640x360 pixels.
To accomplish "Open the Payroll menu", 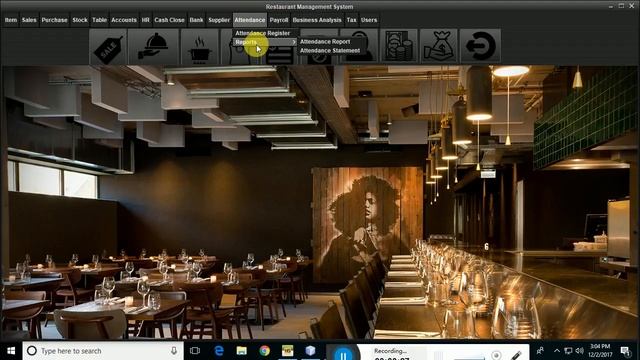I will [x=279, y=20].
